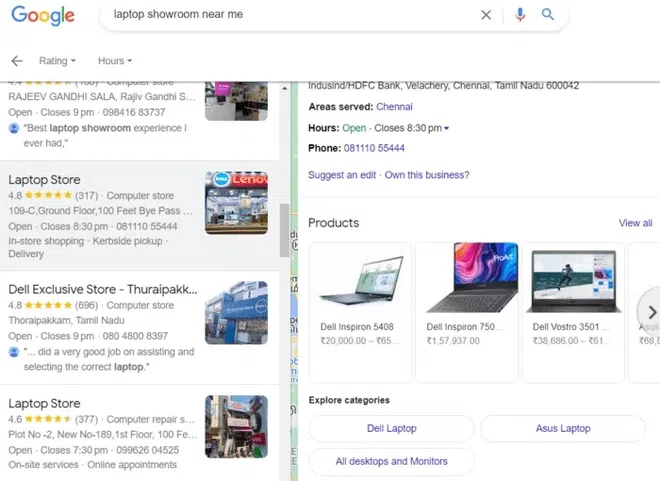Start voice search with microphone icon
The image size is (660, 481).
pos(520,15)
